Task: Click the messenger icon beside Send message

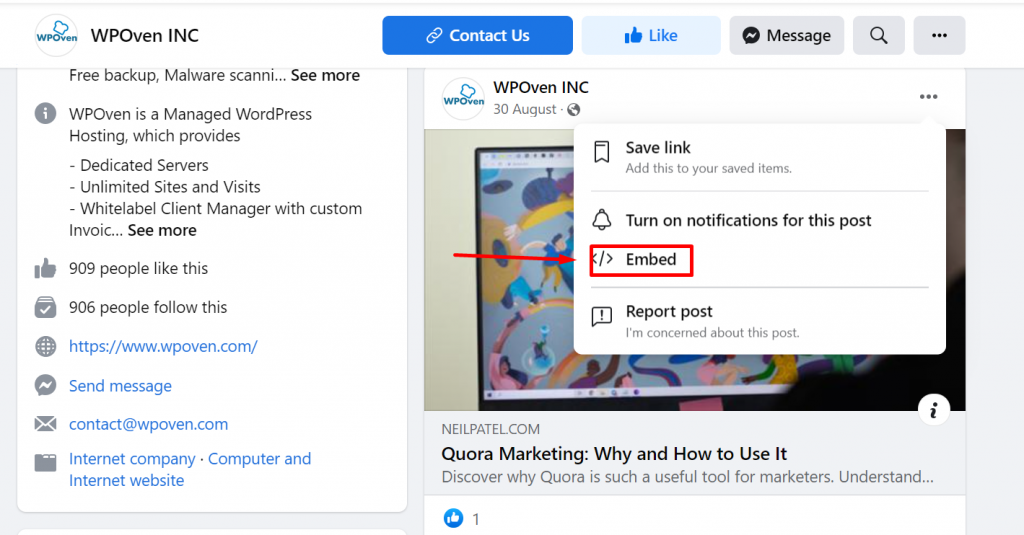Action: coord(45,385)
